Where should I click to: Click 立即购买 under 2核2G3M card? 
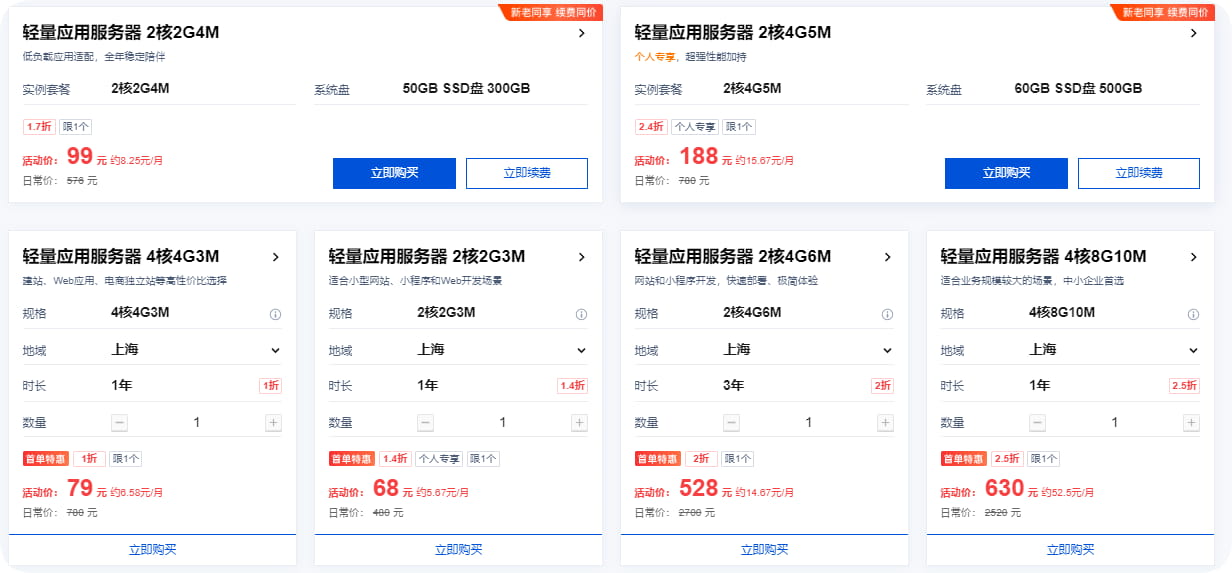click(458, 549)
